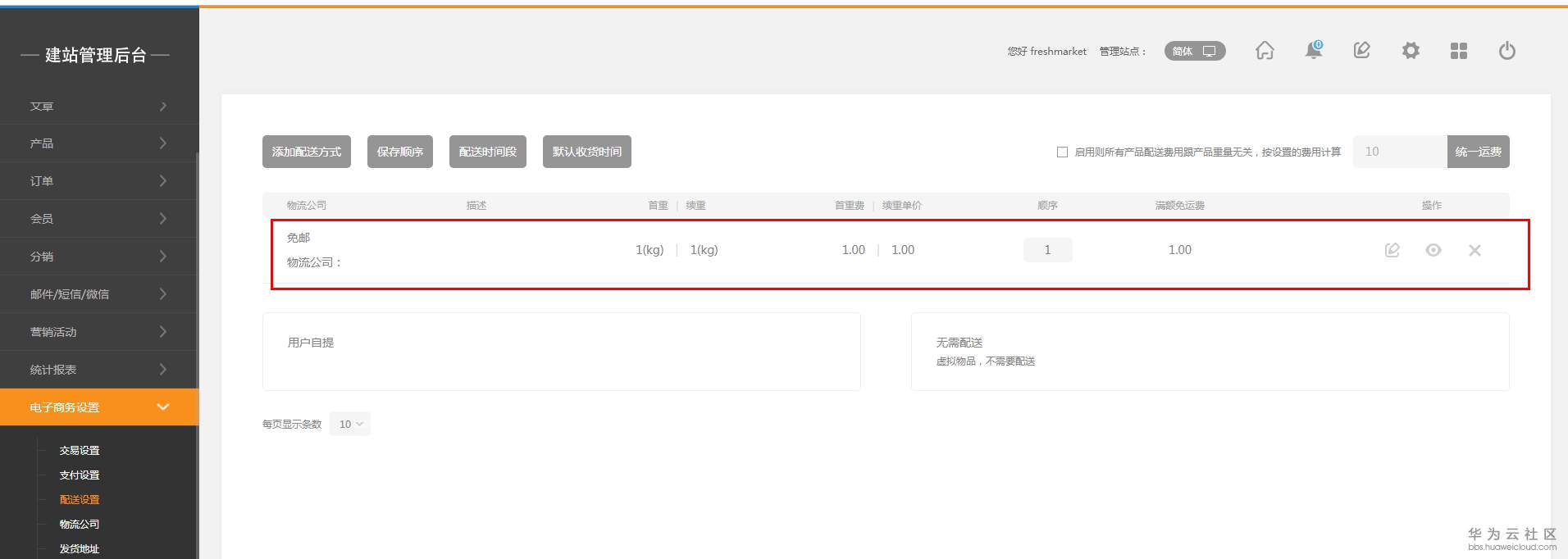This screenshot has width=1568, height=559.
Task: Click the 默认收货时间 button
Action: (587, 152)
